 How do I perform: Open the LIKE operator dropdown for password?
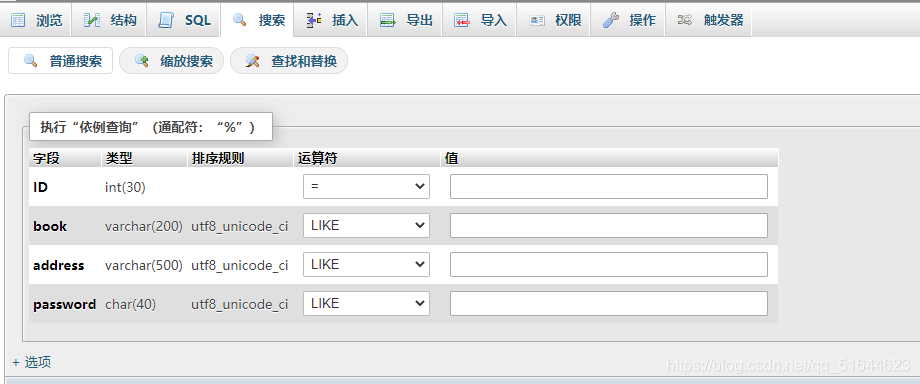(367, 304)
